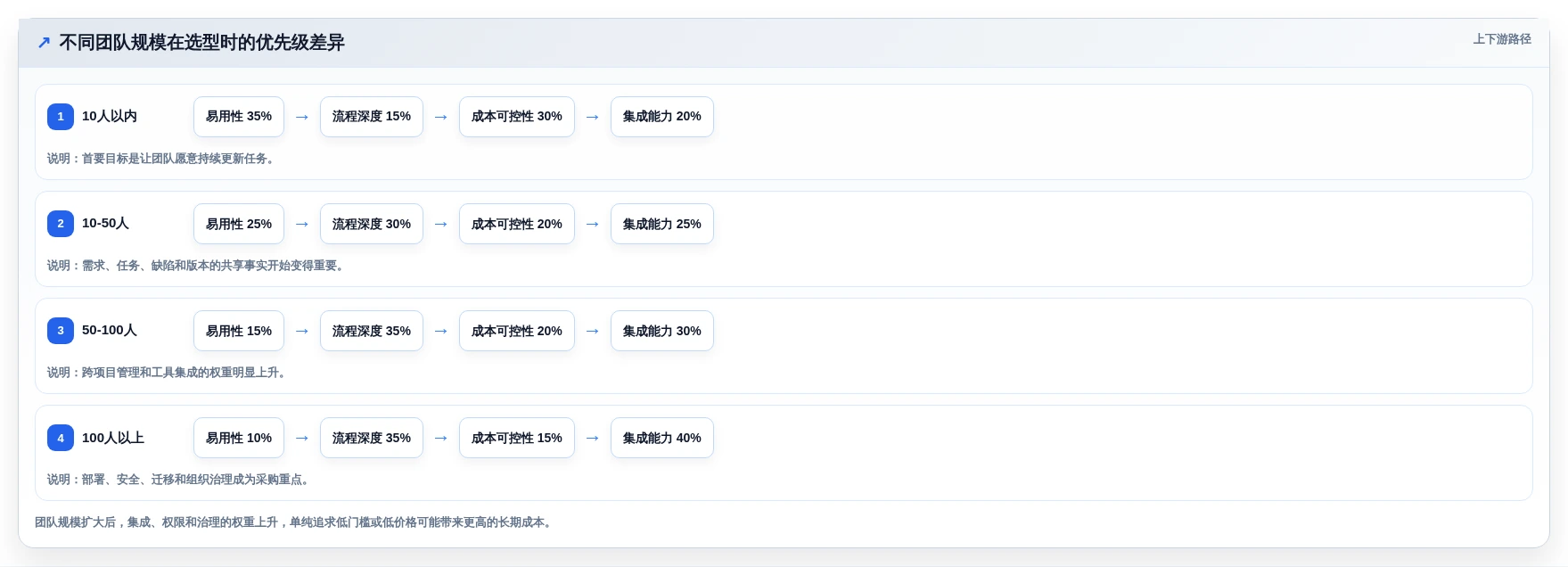Select the number 3 badge for 50-100人

[x=61, y=331]
